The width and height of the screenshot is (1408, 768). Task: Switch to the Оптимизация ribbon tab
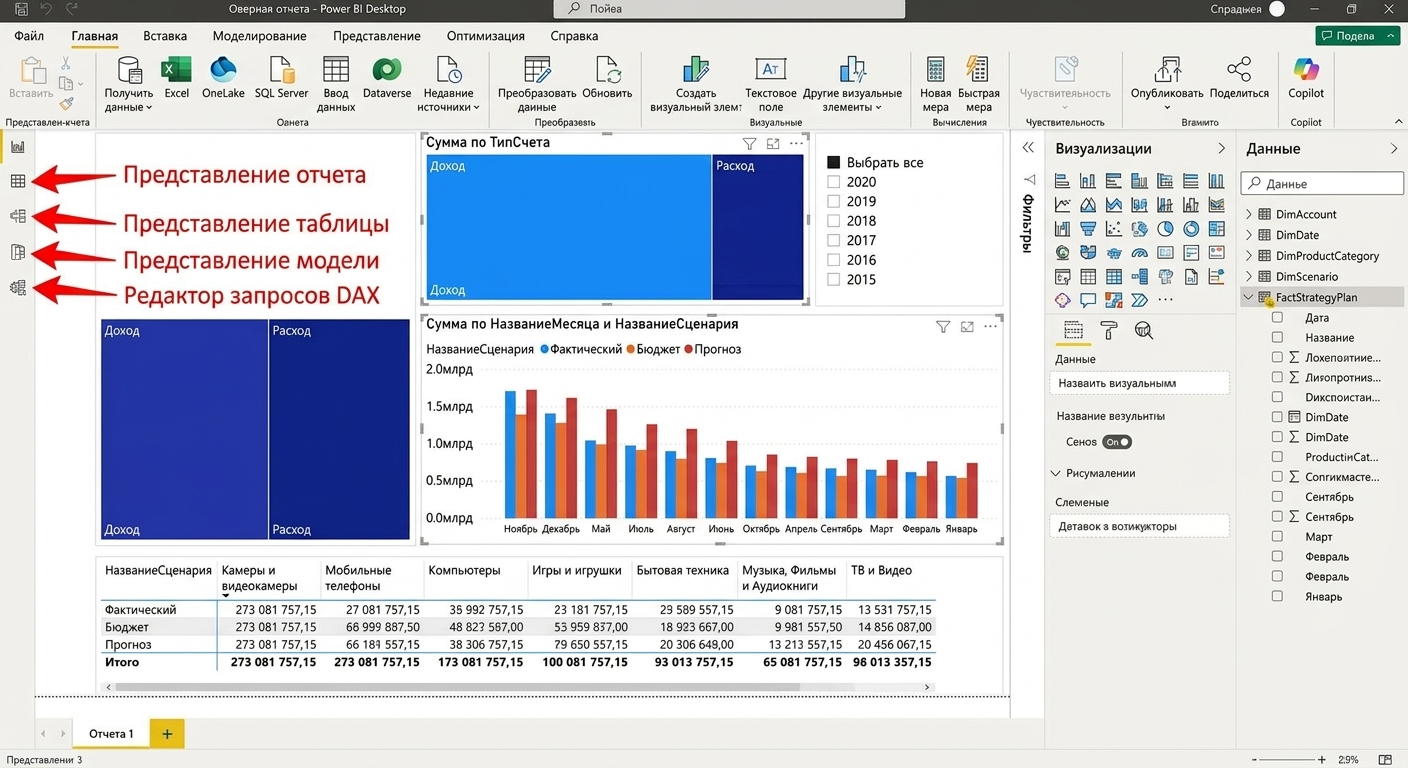tap(486, 36)
